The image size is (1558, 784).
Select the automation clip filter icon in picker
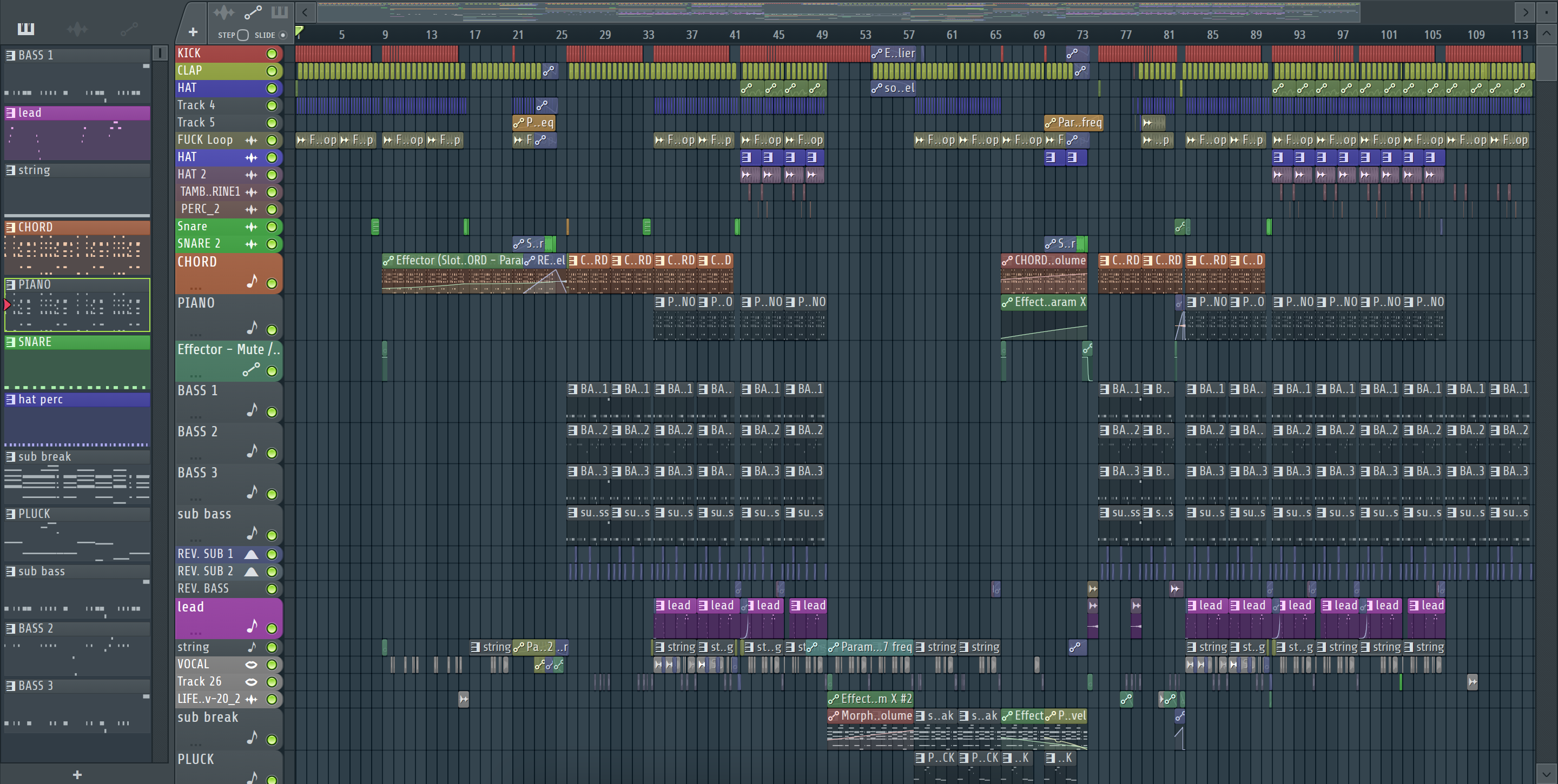click(129, 29)
